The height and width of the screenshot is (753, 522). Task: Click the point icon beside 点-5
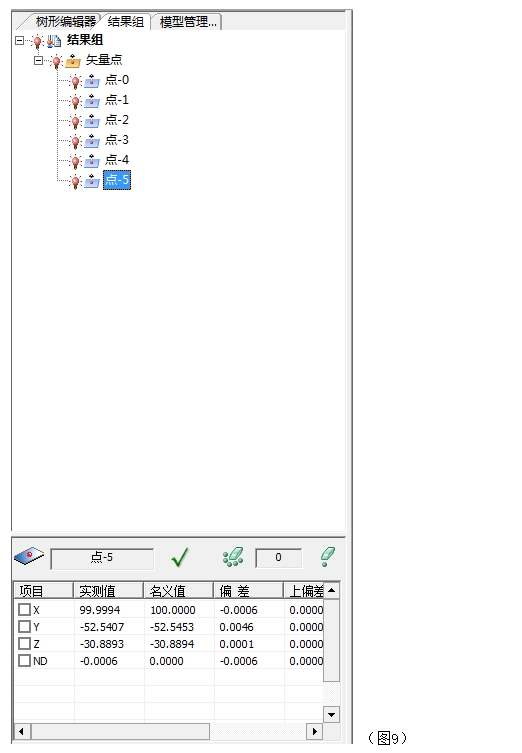[92, 182]
